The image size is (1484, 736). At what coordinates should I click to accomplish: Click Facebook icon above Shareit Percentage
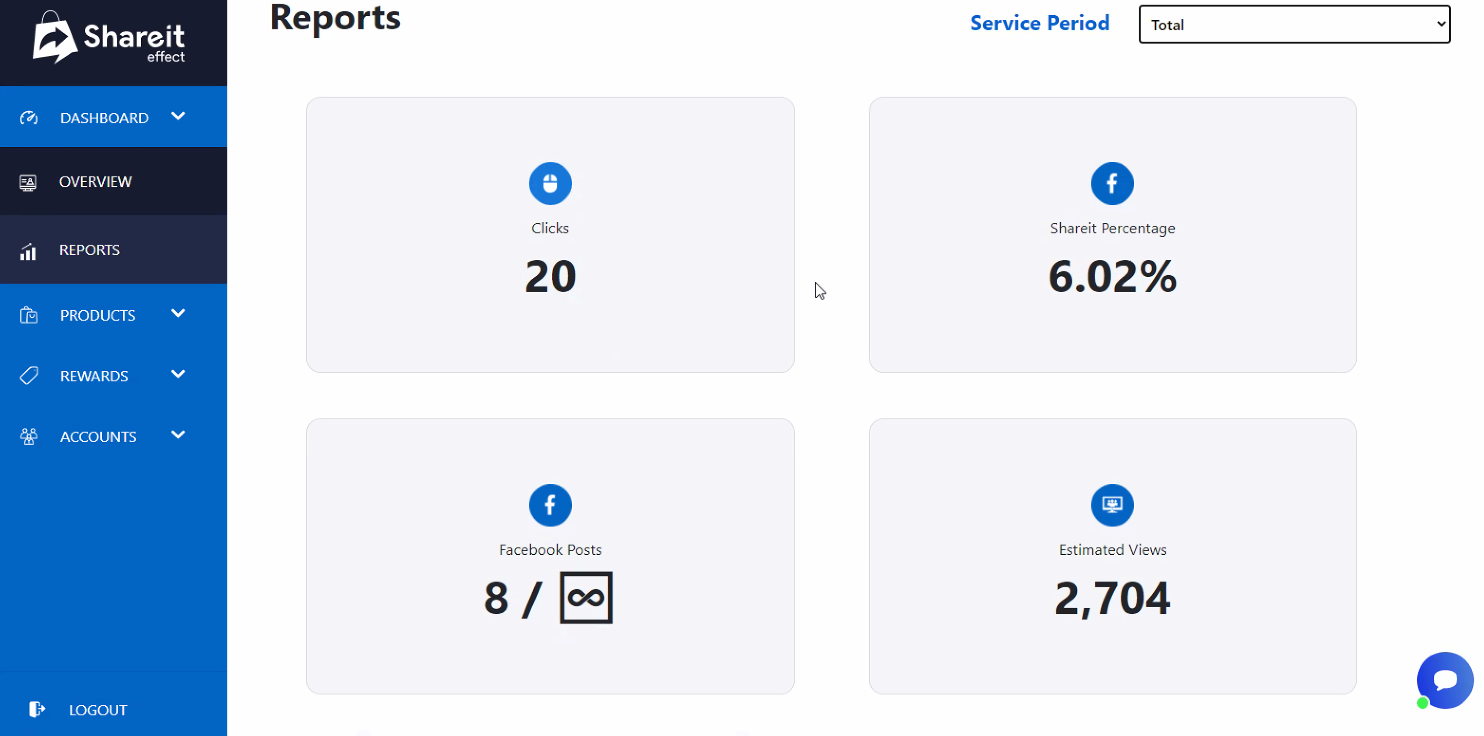(1112, 184)
